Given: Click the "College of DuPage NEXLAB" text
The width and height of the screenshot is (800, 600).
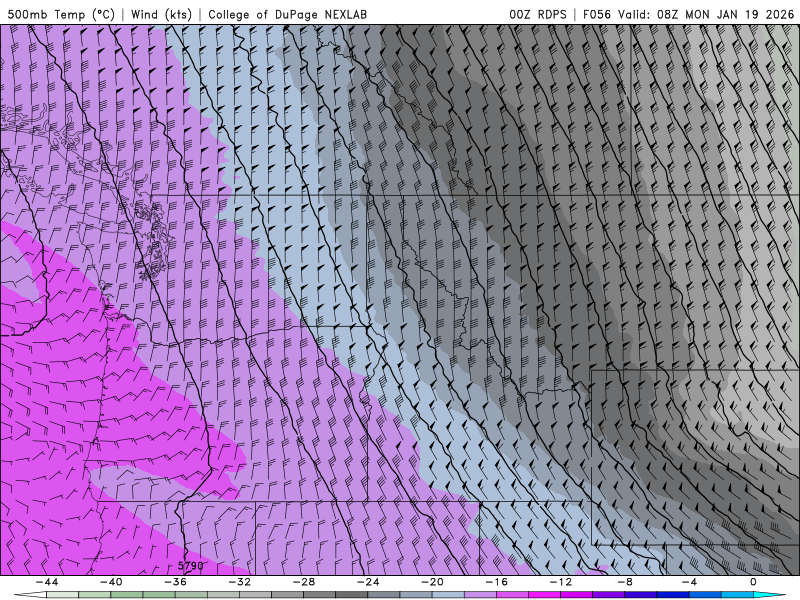Looking at the screenshot, I should pyautogui.click(x=287, y=14).
